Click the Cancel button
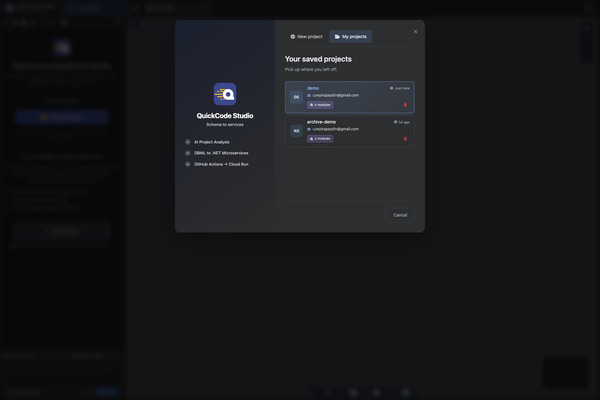This screenshot has width=600, height=400. [x=400, y=215]
